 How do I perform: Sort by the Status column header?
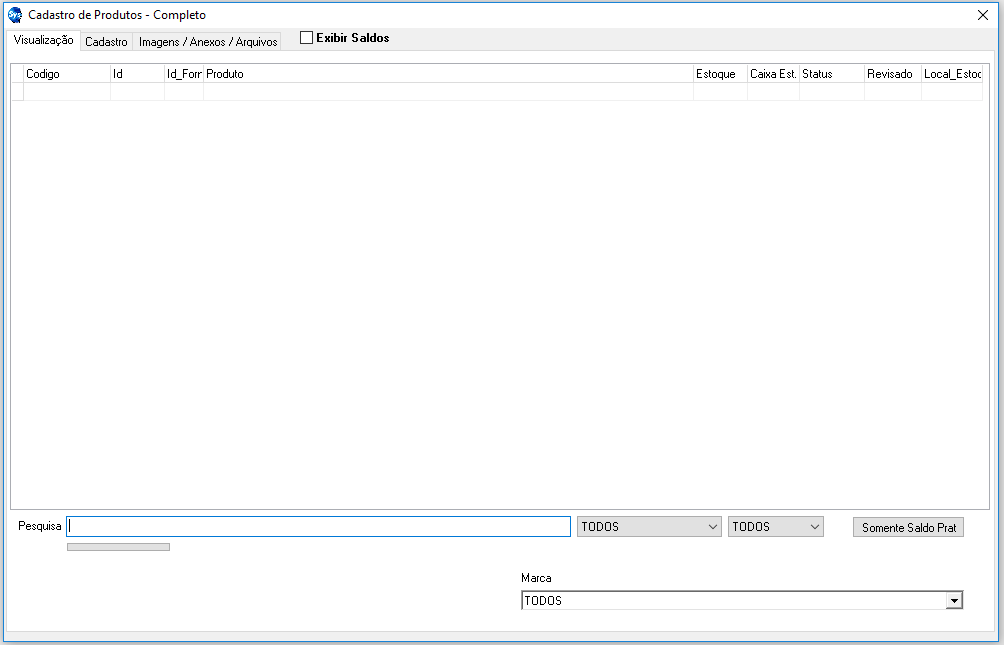831,74
